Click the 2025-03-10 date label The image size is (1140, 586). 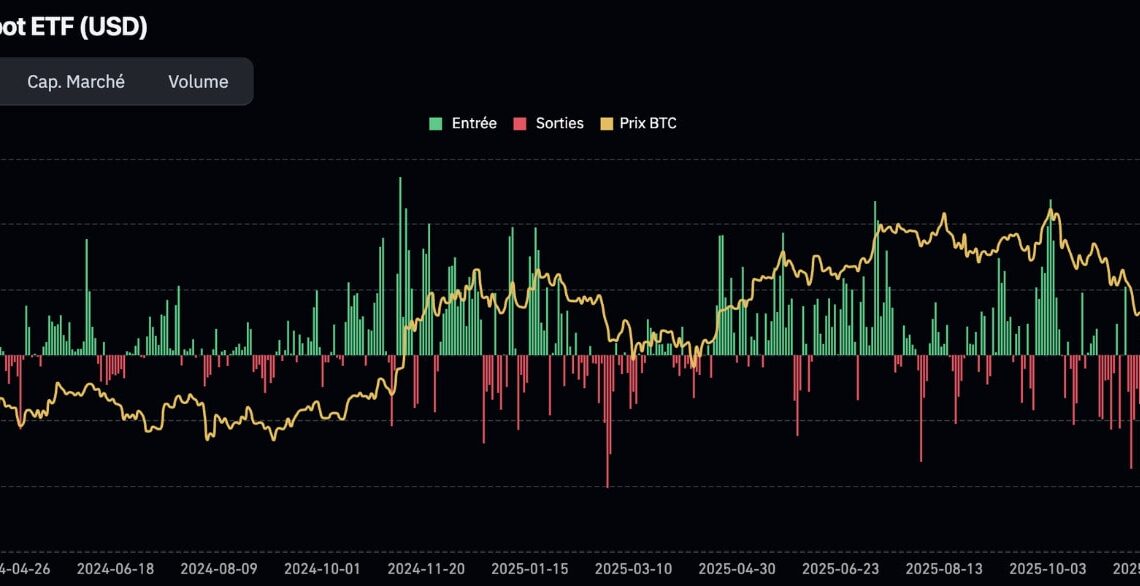point(631,568)
